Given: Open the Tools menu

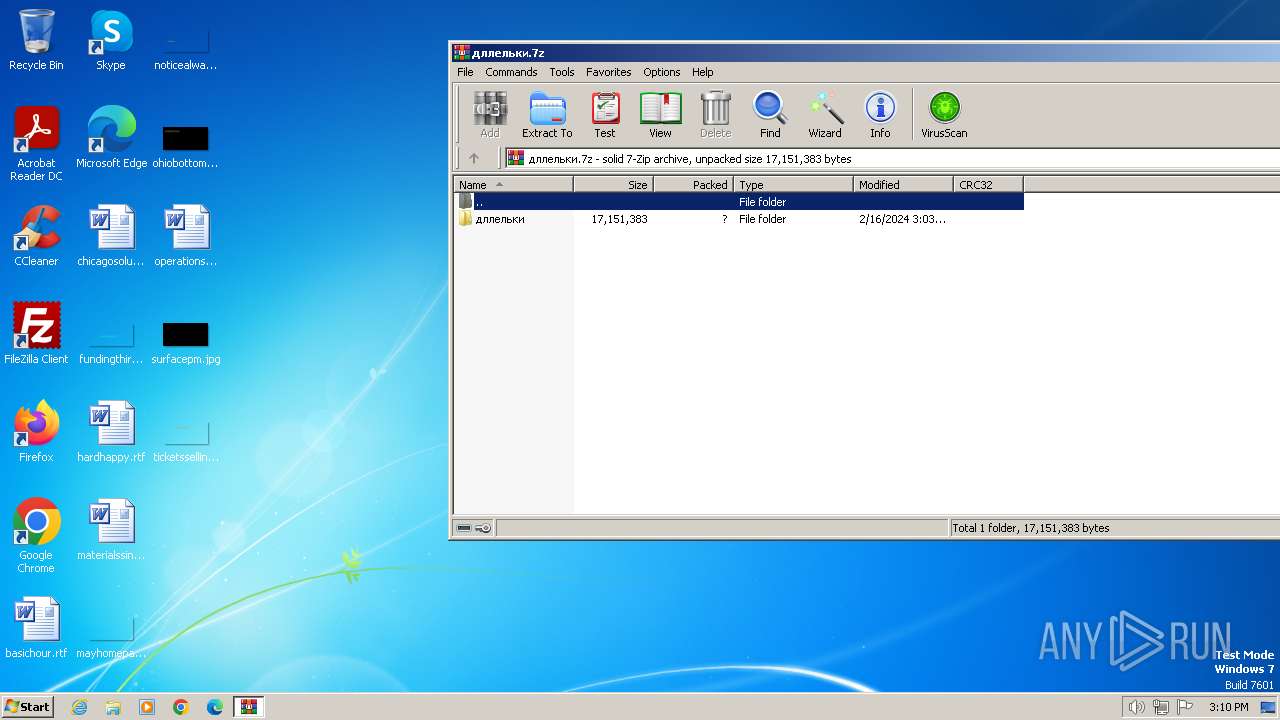Looking at the screenshot, I should click(x=562, y=72).
